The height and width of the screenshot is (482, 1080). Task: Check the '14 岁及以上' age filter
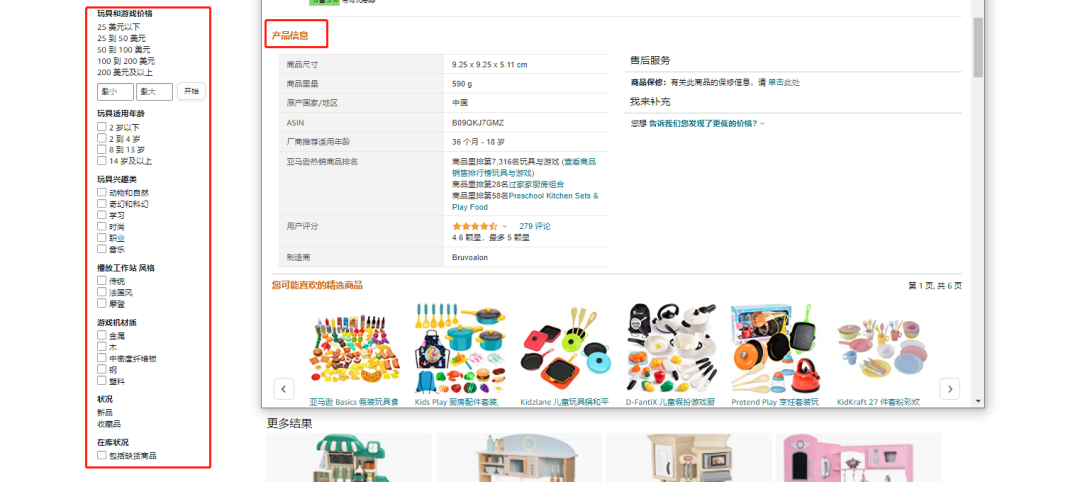tap(102, 160)
